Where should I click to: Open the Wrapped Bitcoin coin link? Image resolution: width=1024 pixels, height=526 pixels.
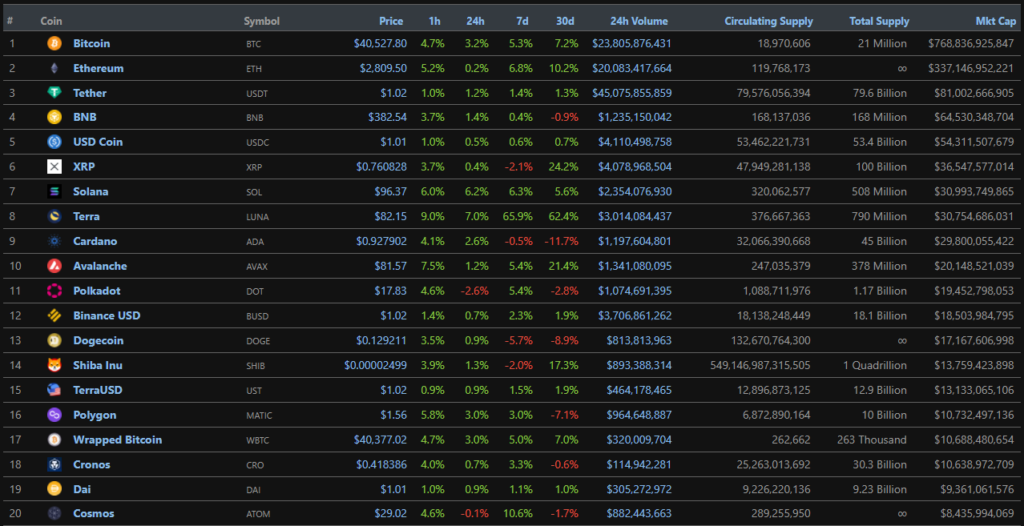point(117,440)
